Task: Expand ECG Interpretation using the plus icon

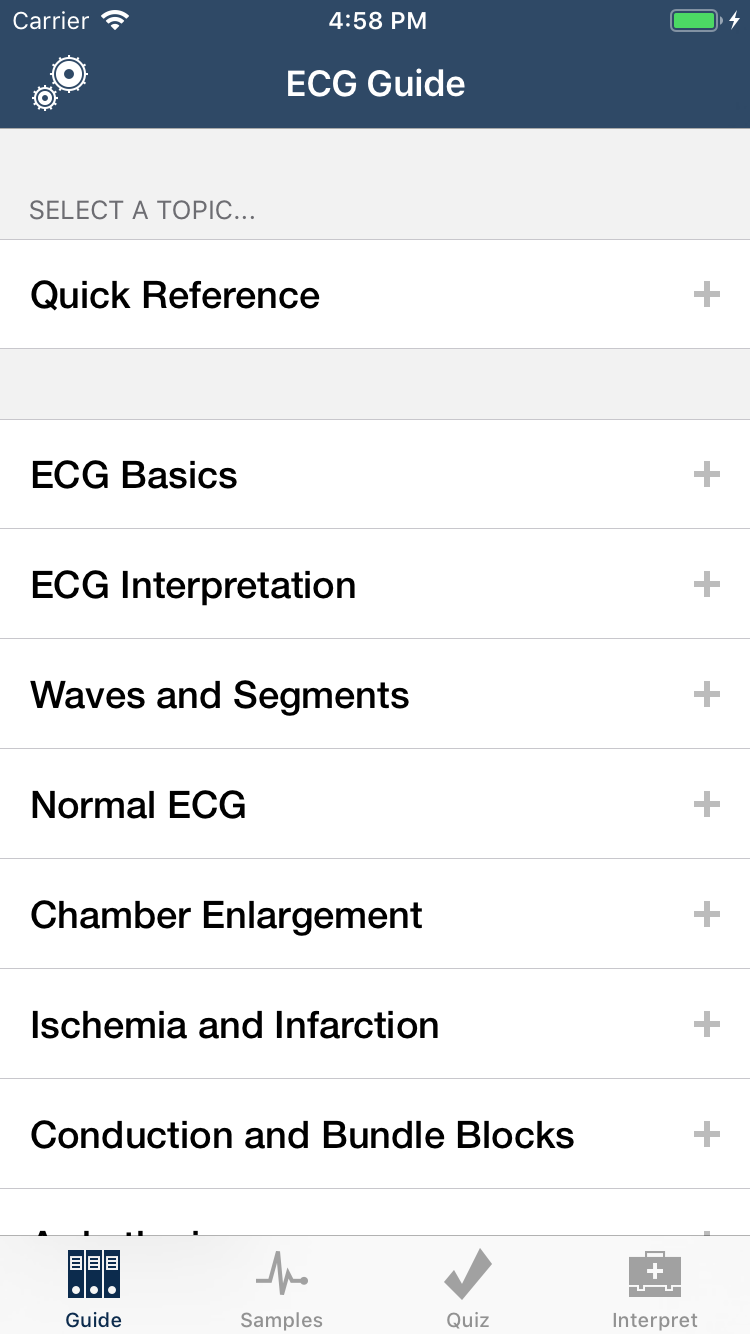Action: 707,584
